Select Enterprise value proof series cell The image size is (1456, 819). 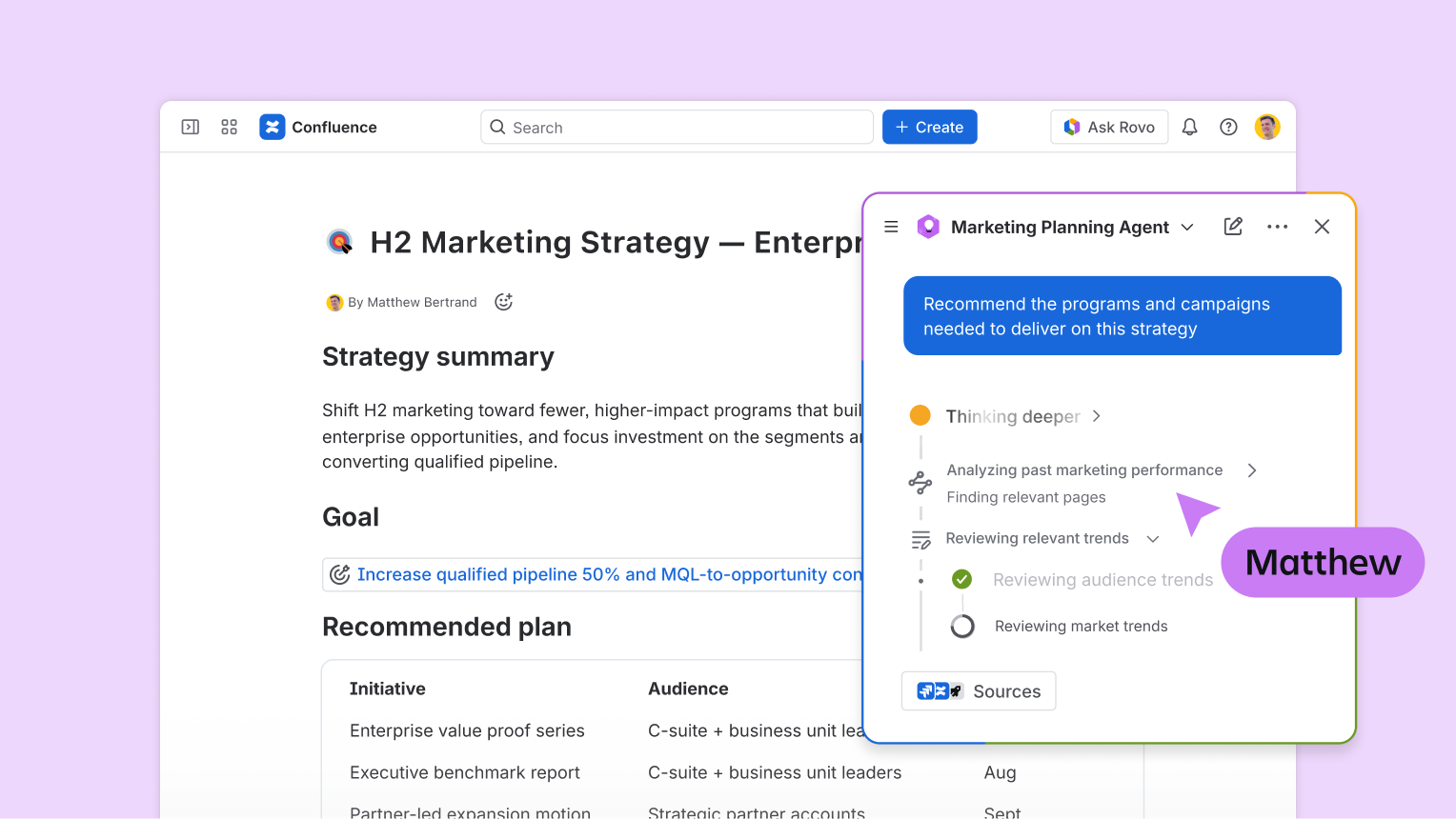467,730
